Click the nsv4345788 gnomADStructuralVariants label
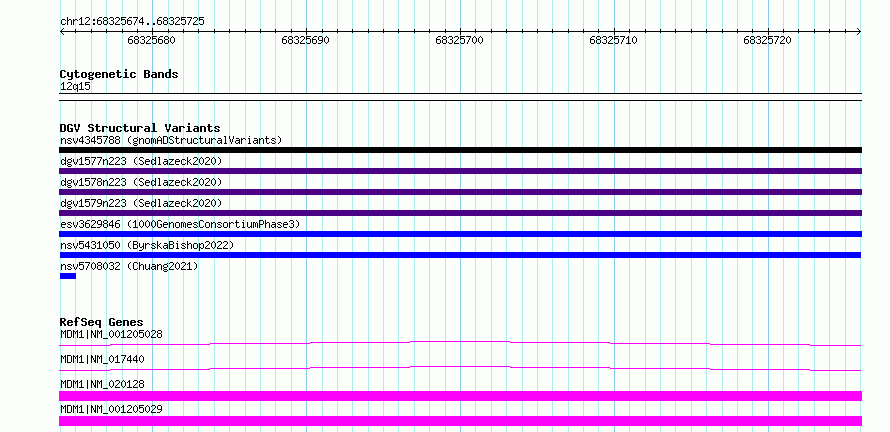The height and width of the screenshot is (432, 890). (x=171, y=140)
